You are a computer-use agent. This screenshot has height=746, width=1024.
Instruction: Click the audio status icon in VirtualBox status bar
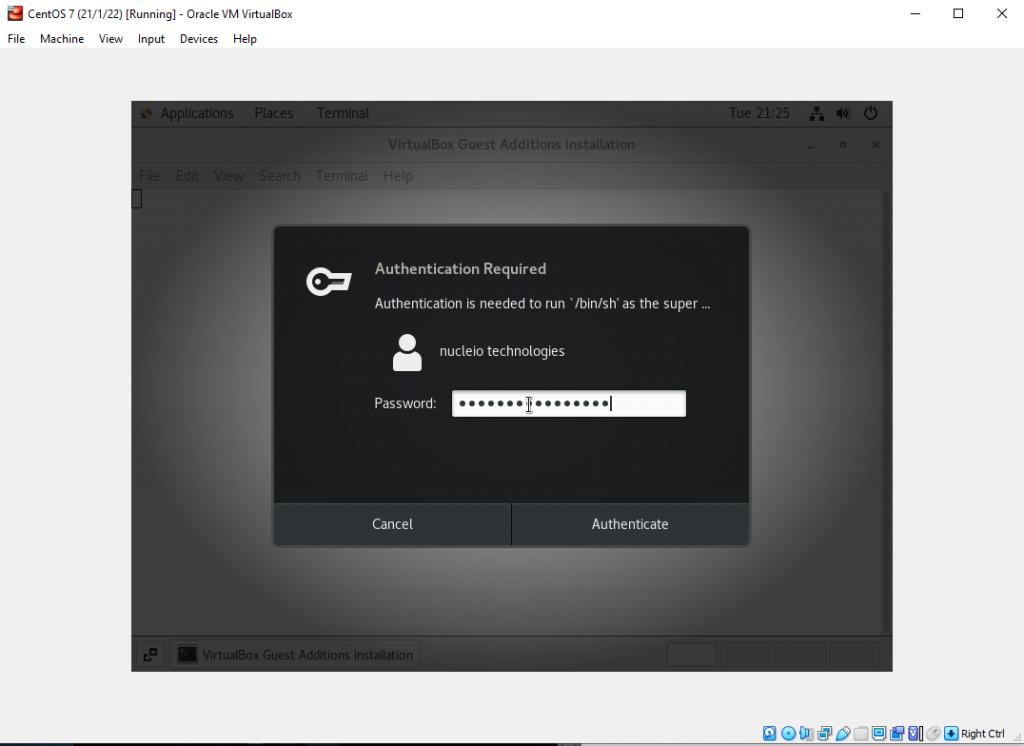tap(807, 734)
